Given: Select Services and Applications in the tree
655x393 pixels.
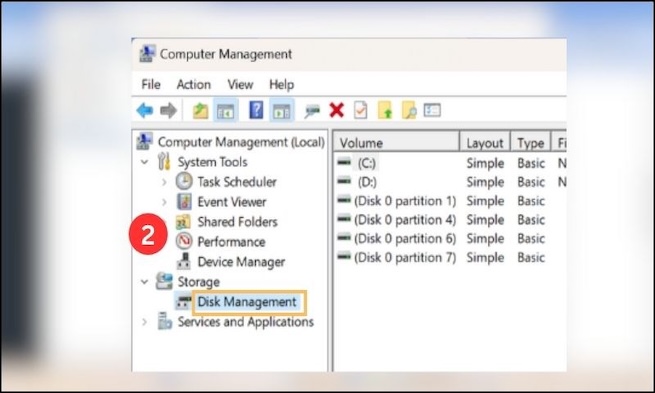Looking at the screenshot, I should [246, 322].
